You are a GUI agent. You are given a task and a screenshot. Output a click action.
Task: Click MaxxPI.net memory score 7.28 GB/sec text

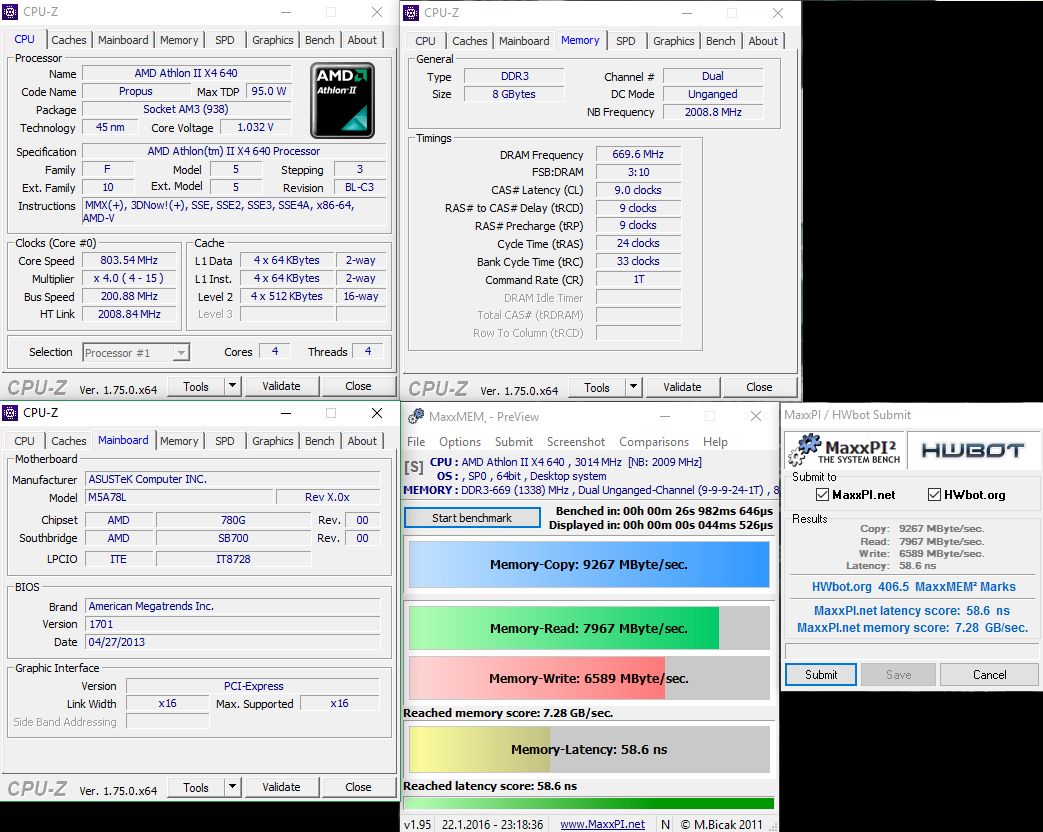click(x=913, y=627)
